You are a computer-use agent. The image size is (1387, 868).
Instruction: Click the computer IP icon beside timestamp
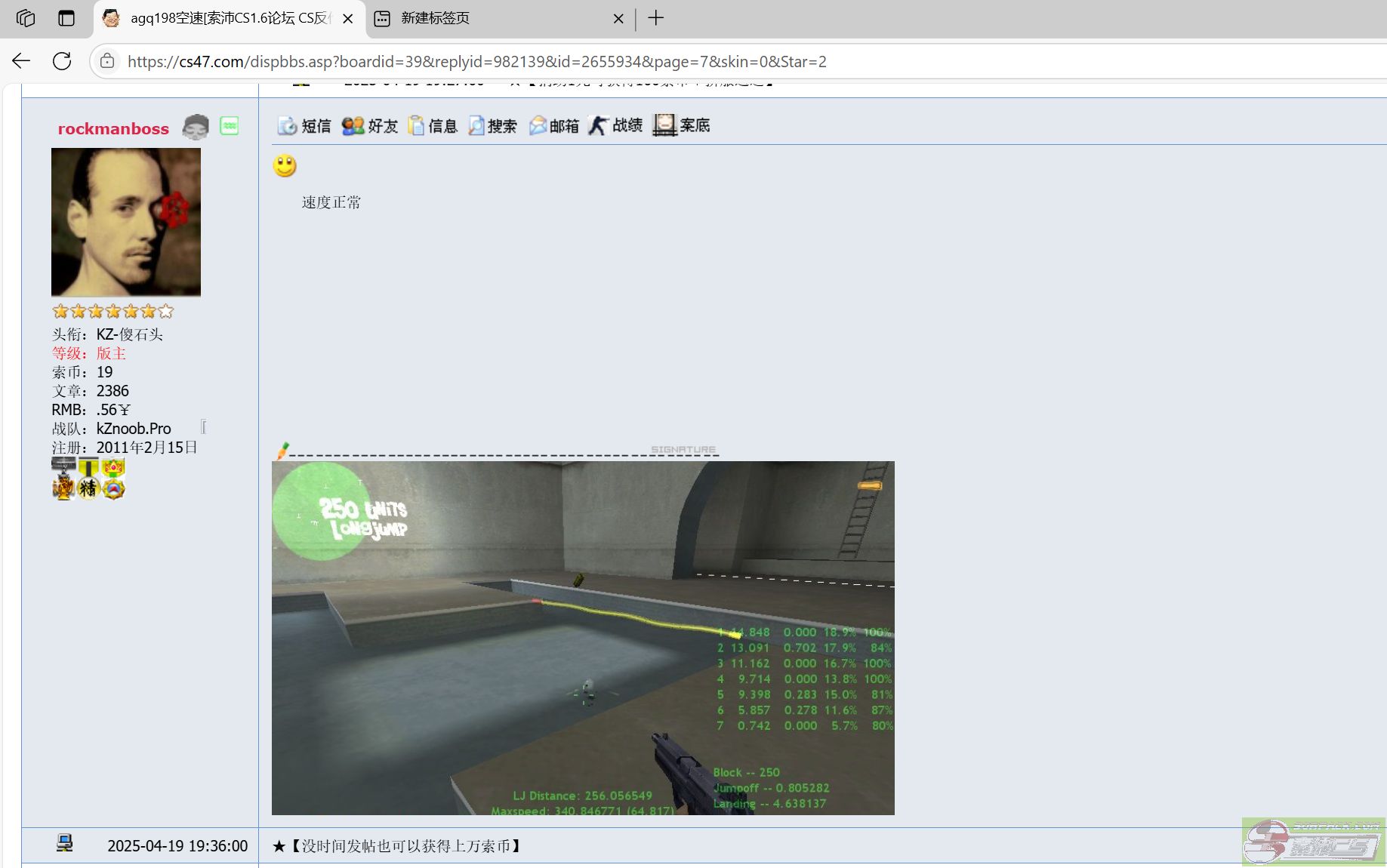tap(65, 843)
